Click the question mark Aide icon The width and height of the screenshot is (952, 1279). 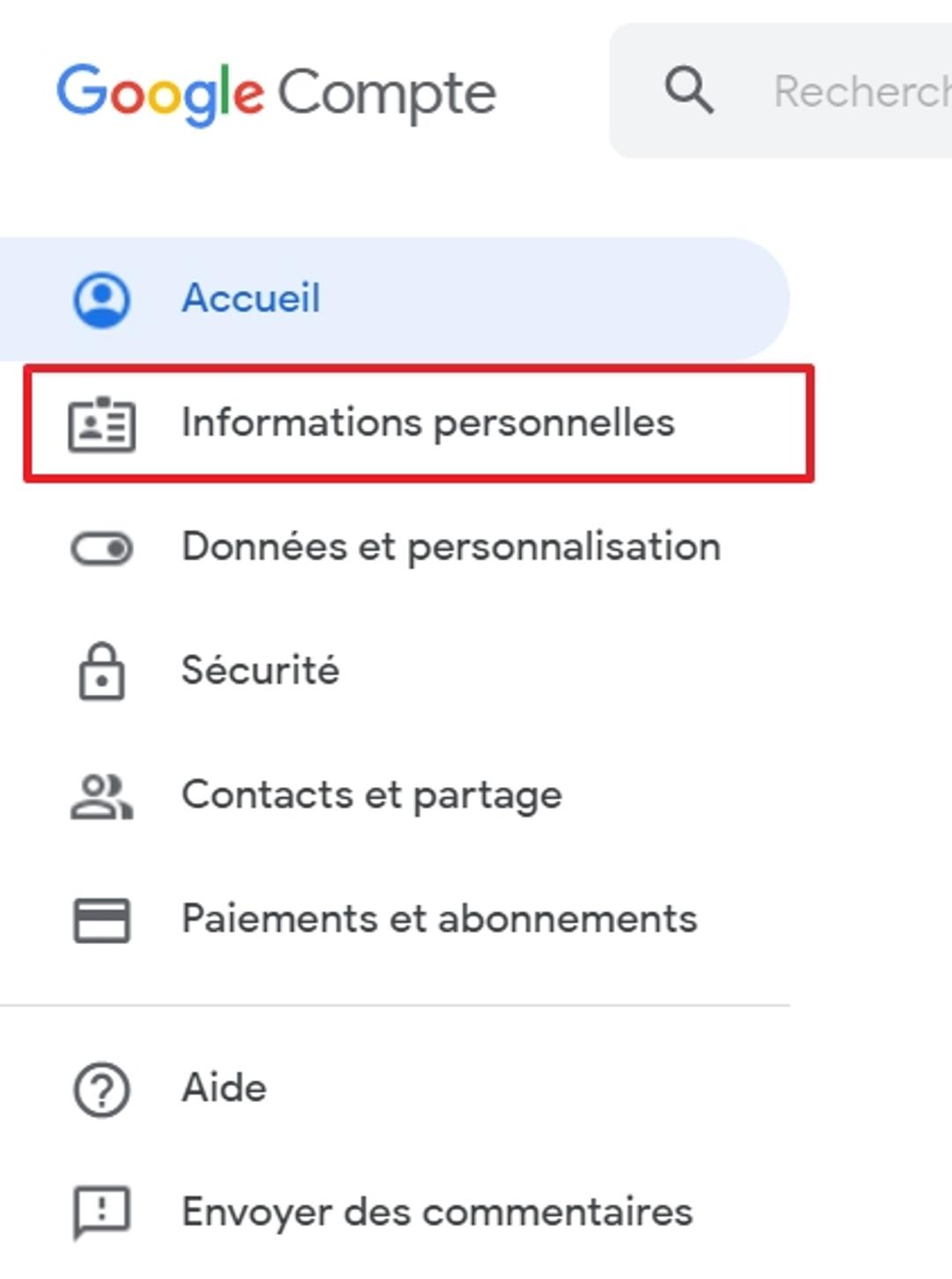[x=101, y=1089]
